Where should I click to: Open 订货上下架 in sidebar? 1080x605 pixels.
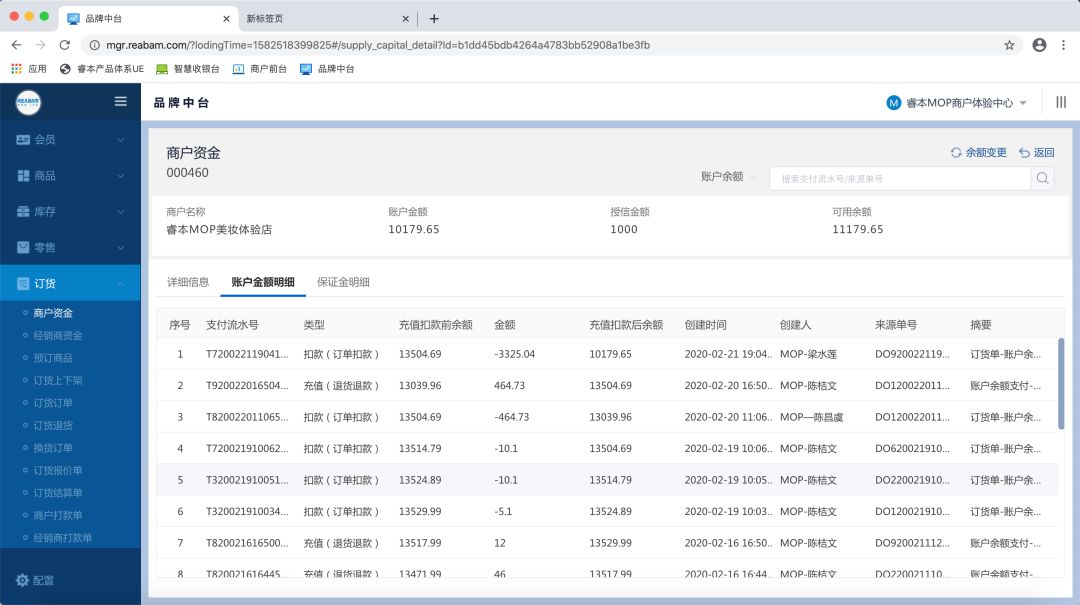point(58,380)
